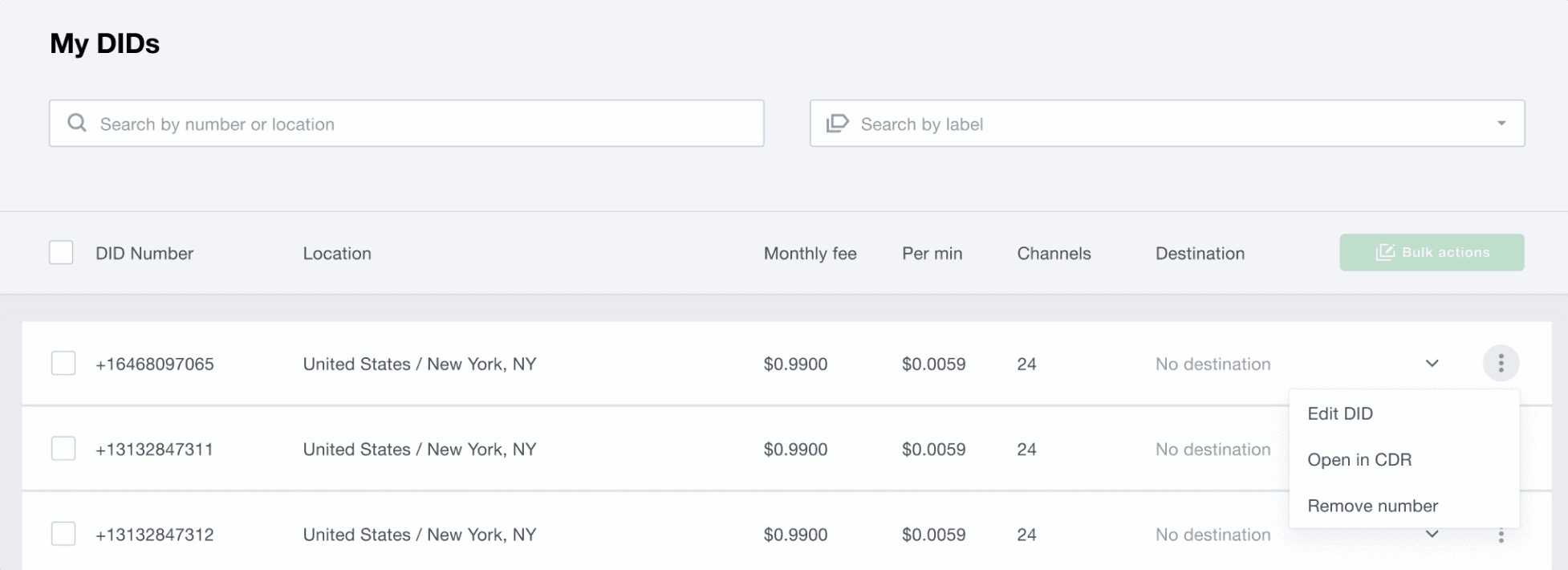Click the three-dot menu for +13132847312

pyautogui.click(x=1501, y=535)
